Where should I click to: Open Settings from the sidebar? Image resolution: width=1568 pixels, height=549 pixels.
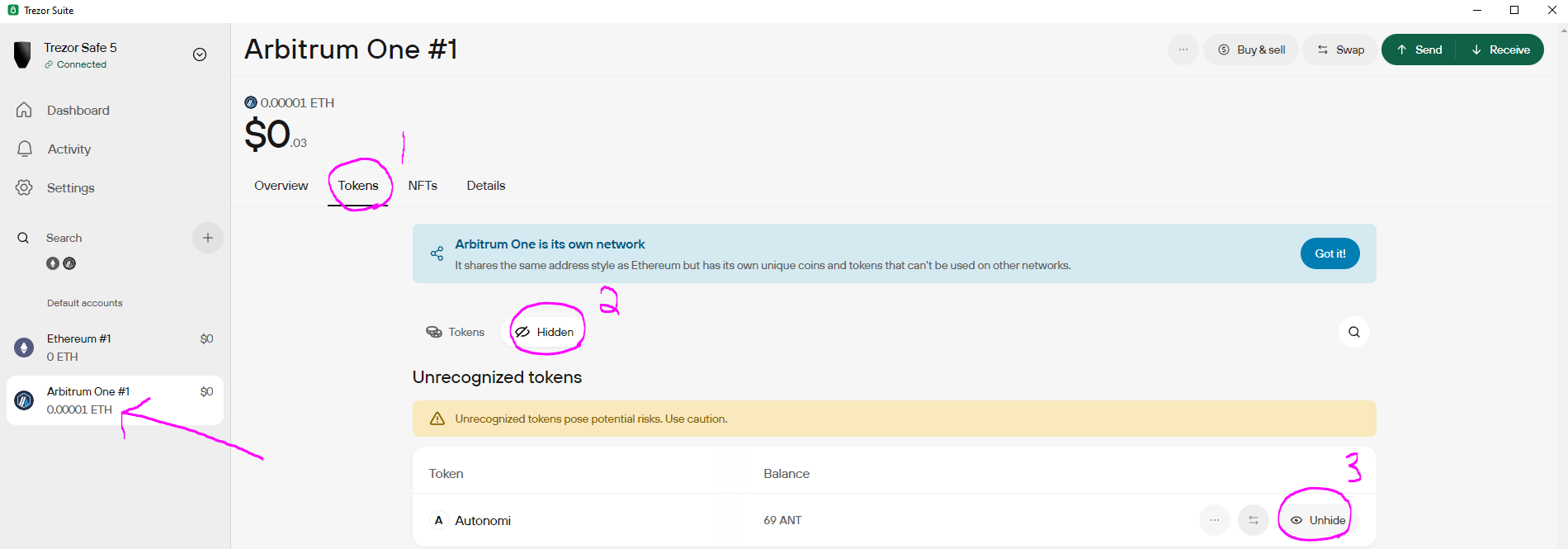pyautogui.click(x=70, y=188)
